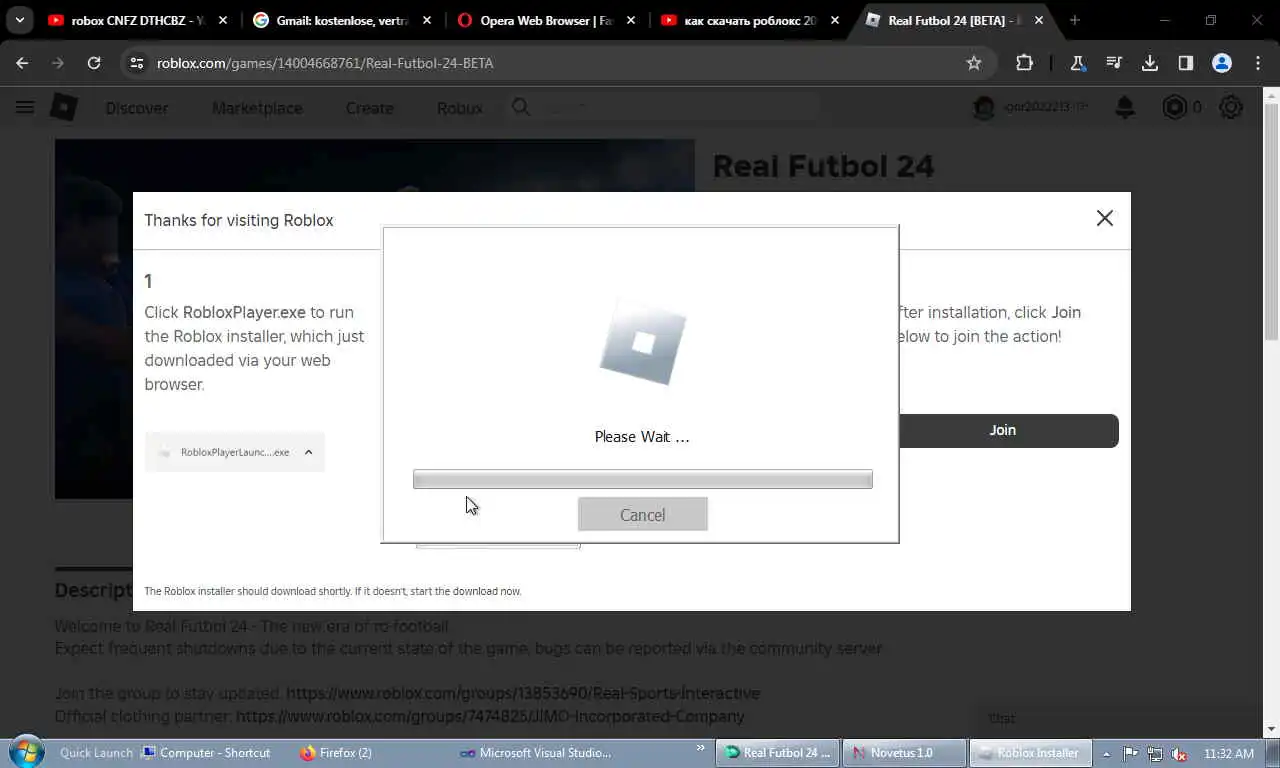
Task: Open Roblox notifications bell
Action: (1125, 107)
